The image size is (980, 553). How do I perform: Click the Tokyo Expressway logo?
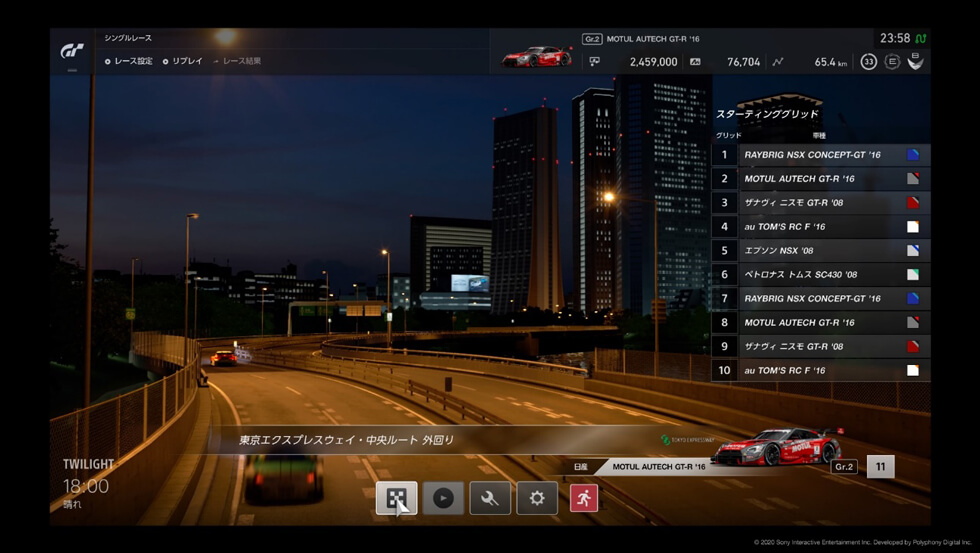688,440
